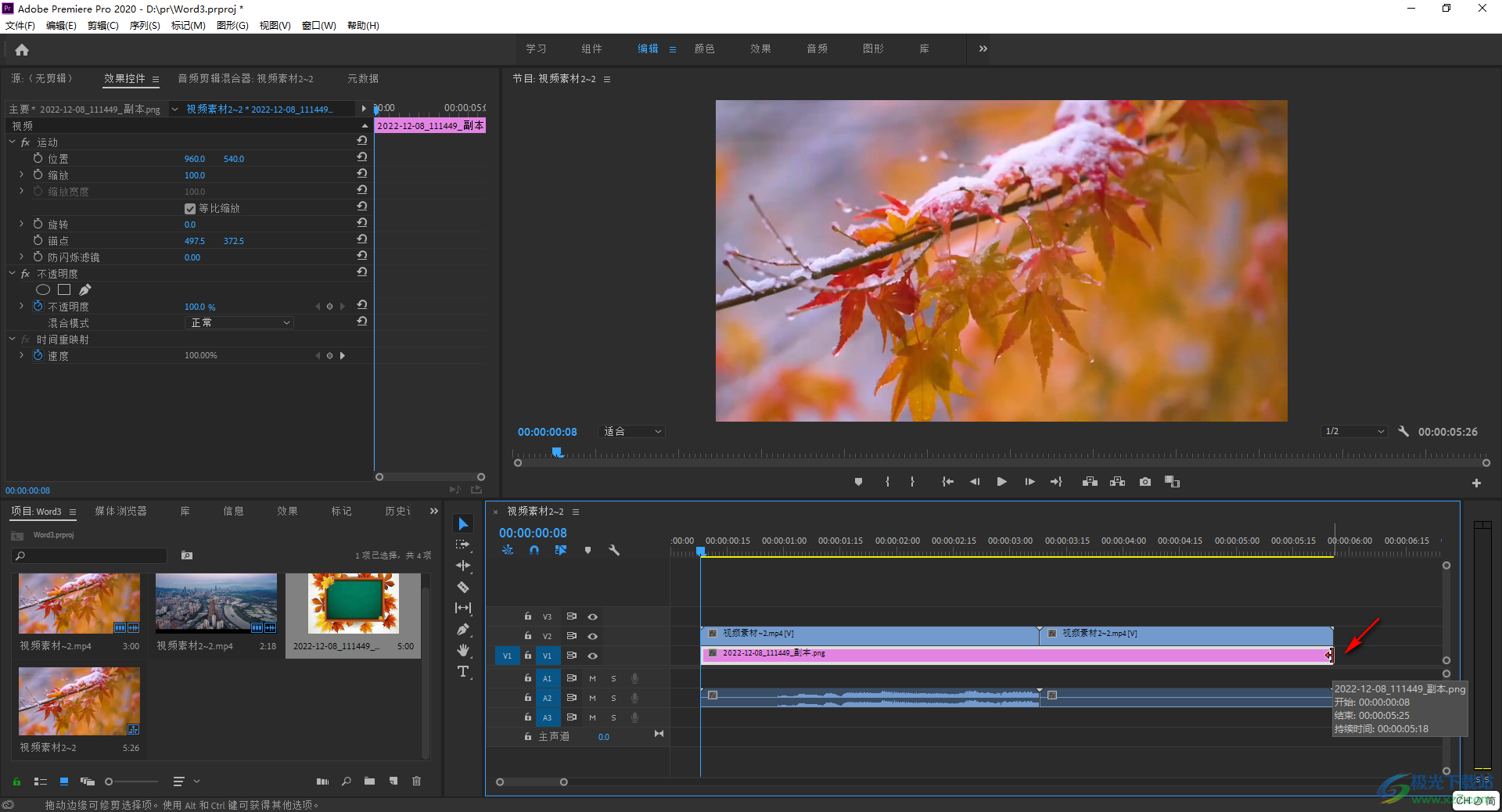Click the opacity ellipse mask icon
This screenshot has width=1502, height=812.
coord(43,289)
